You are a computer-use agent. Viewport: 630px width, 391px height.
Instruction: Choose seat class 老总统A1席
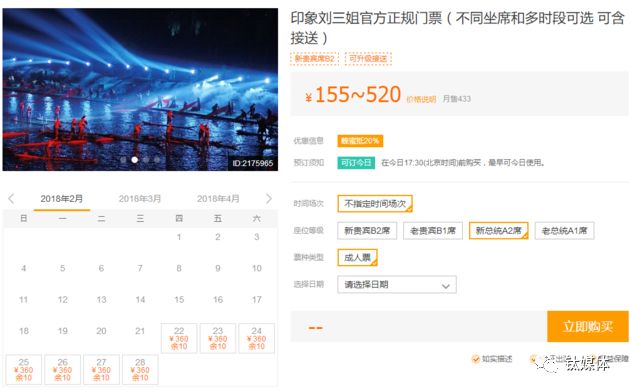[x=565, y=231]
